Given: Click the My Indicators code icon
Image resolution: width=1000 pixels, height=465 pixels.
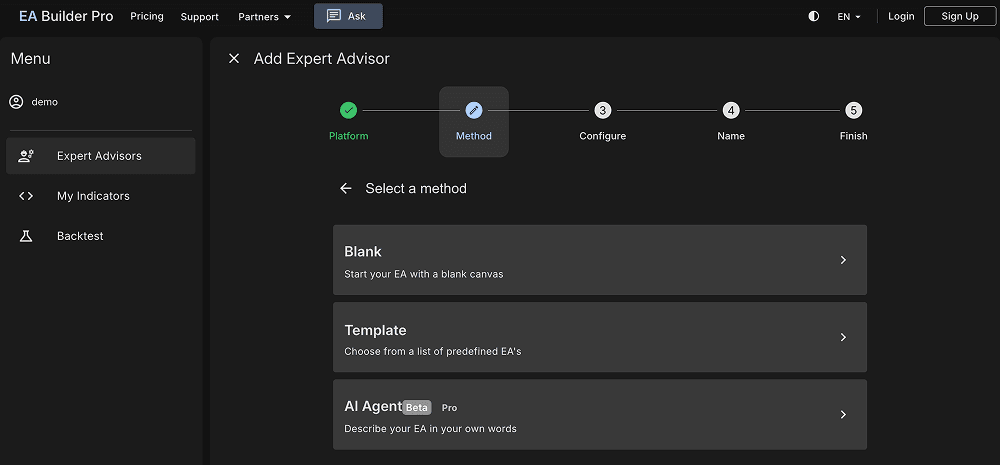Looking at the screenshot, I should click(x=26, y=196).
